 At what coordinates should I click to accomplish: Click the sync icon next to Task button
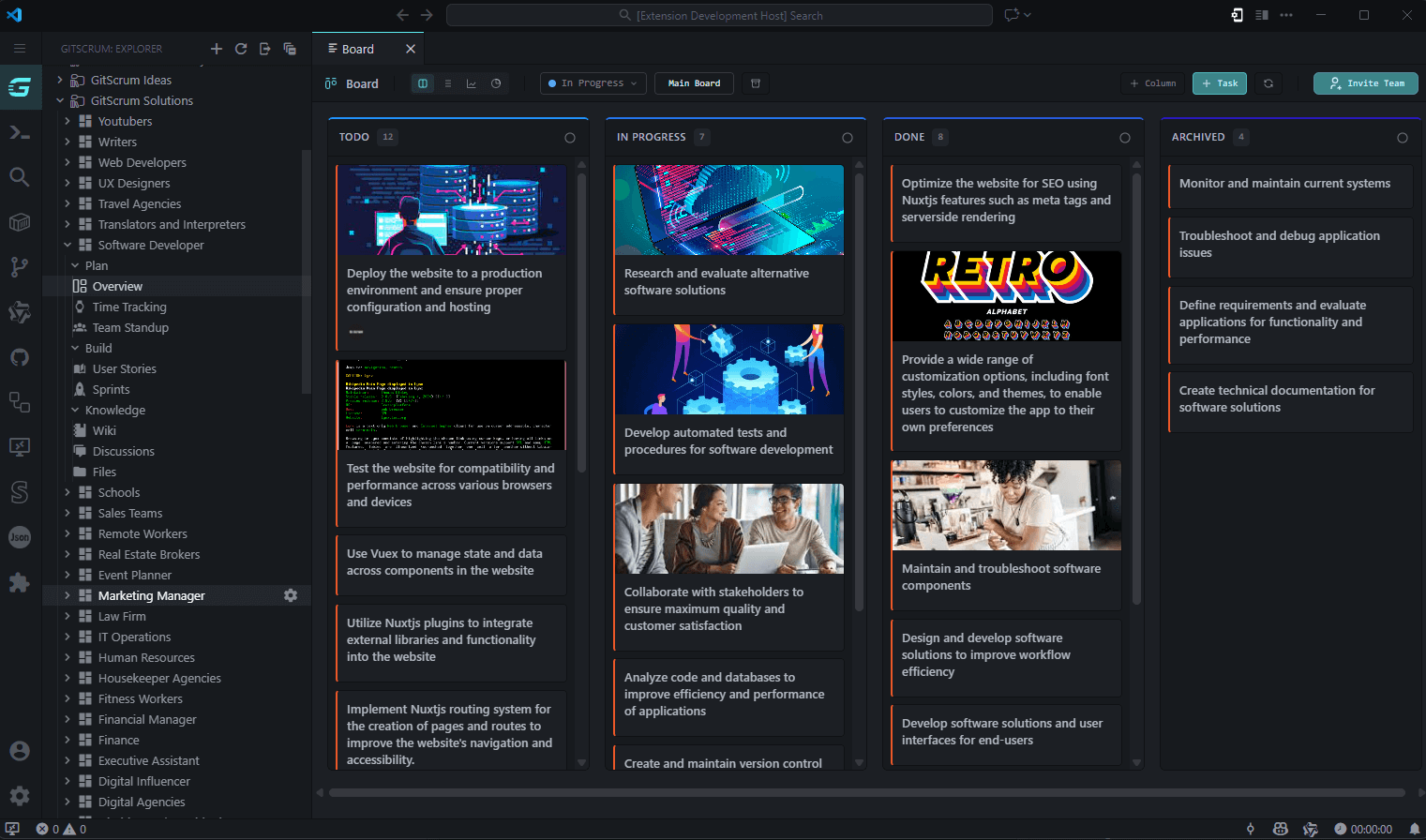click(x=1268, y=83)
